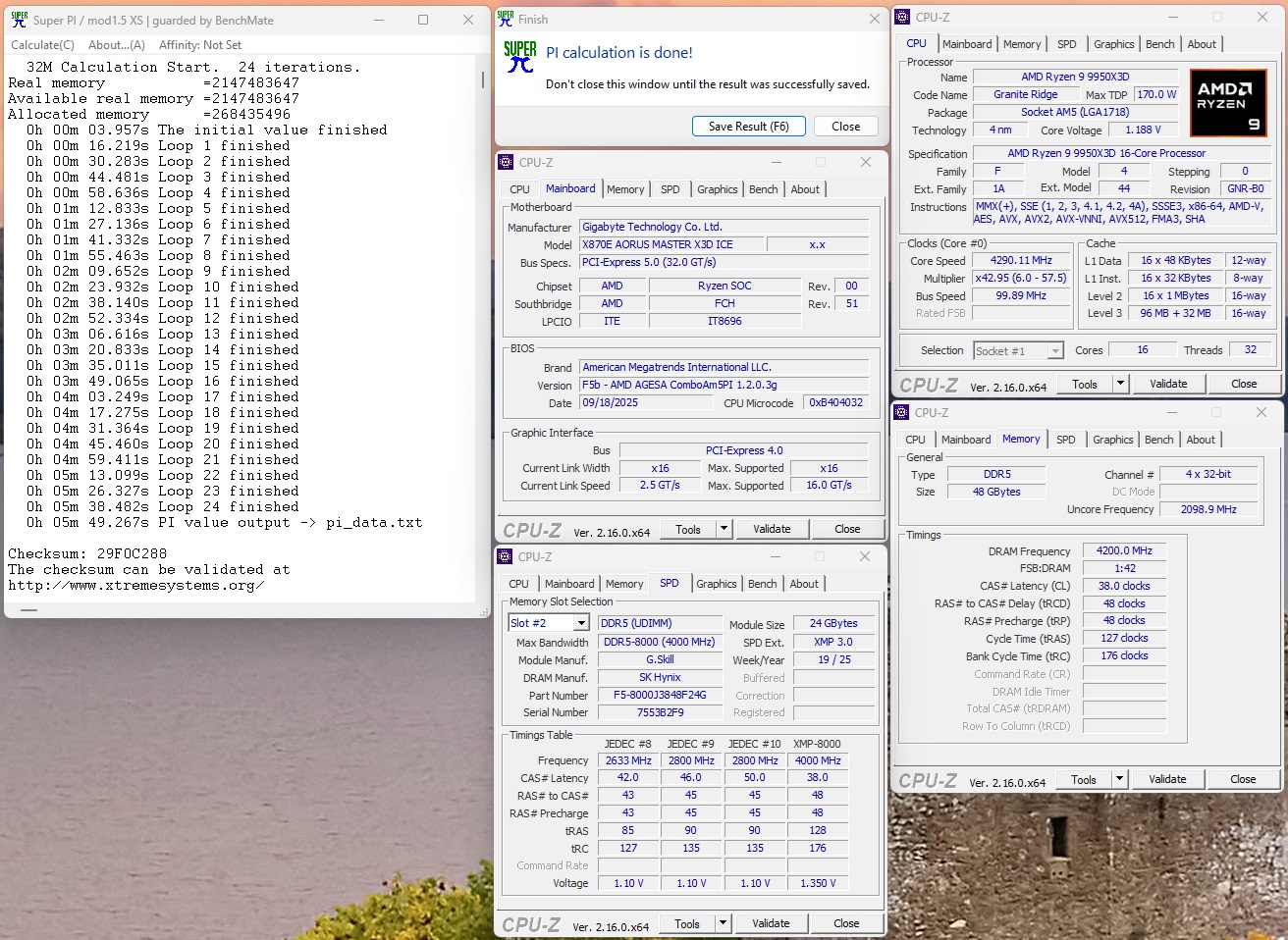Screen dimensions: 1288x940
Task: Click the CPU-Z icon in the Memory window title
Action: click(902, 413)
